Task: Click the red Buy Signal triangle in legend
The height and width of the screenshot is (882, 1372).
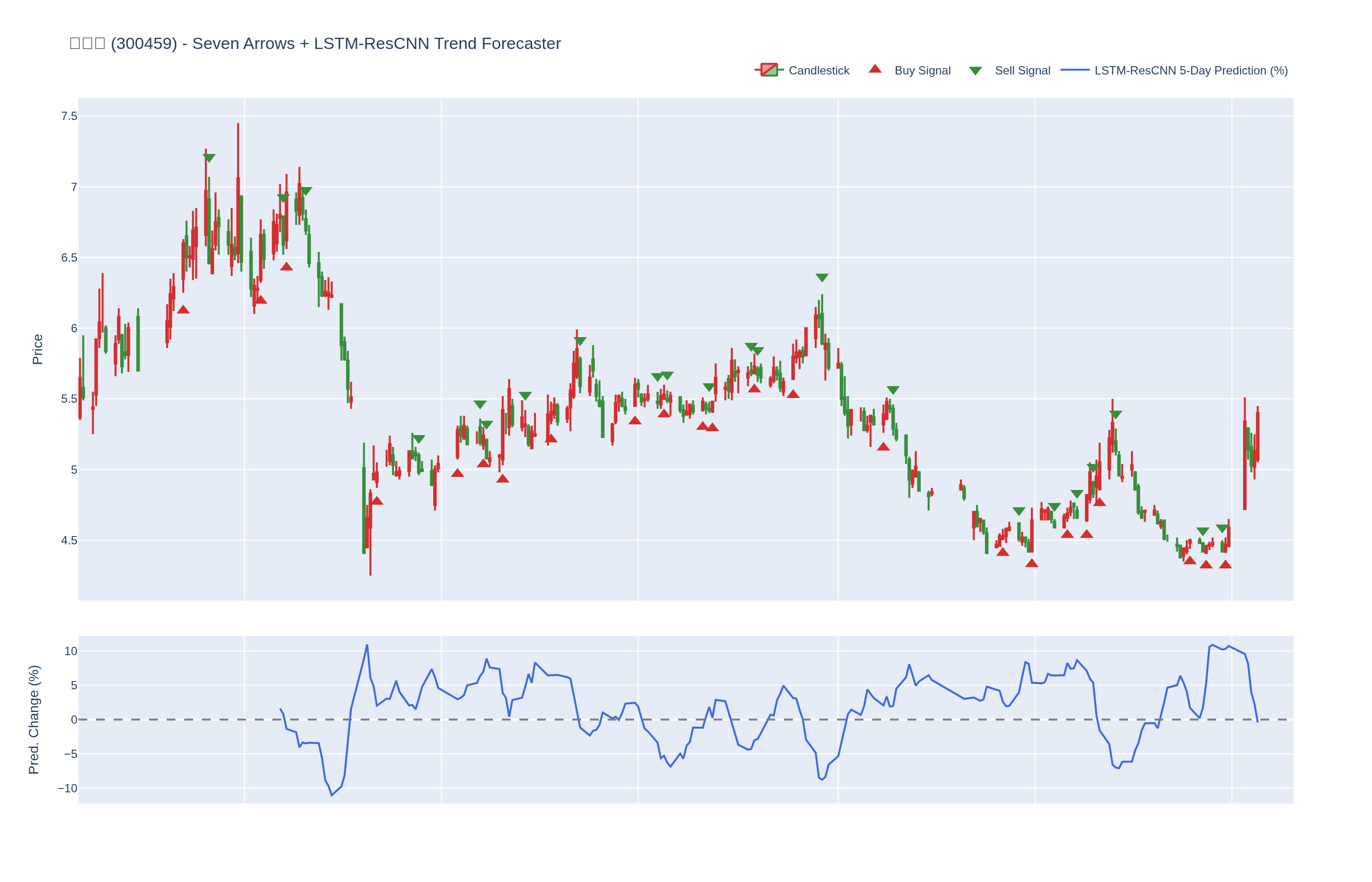Action: [x=875, y=69]
